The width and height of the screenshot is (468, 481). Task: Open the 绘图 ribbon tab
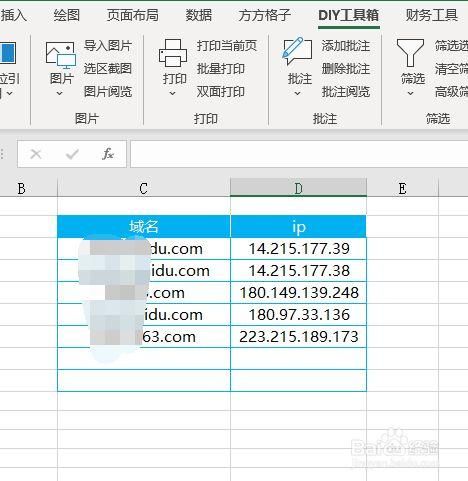[67, 15]
